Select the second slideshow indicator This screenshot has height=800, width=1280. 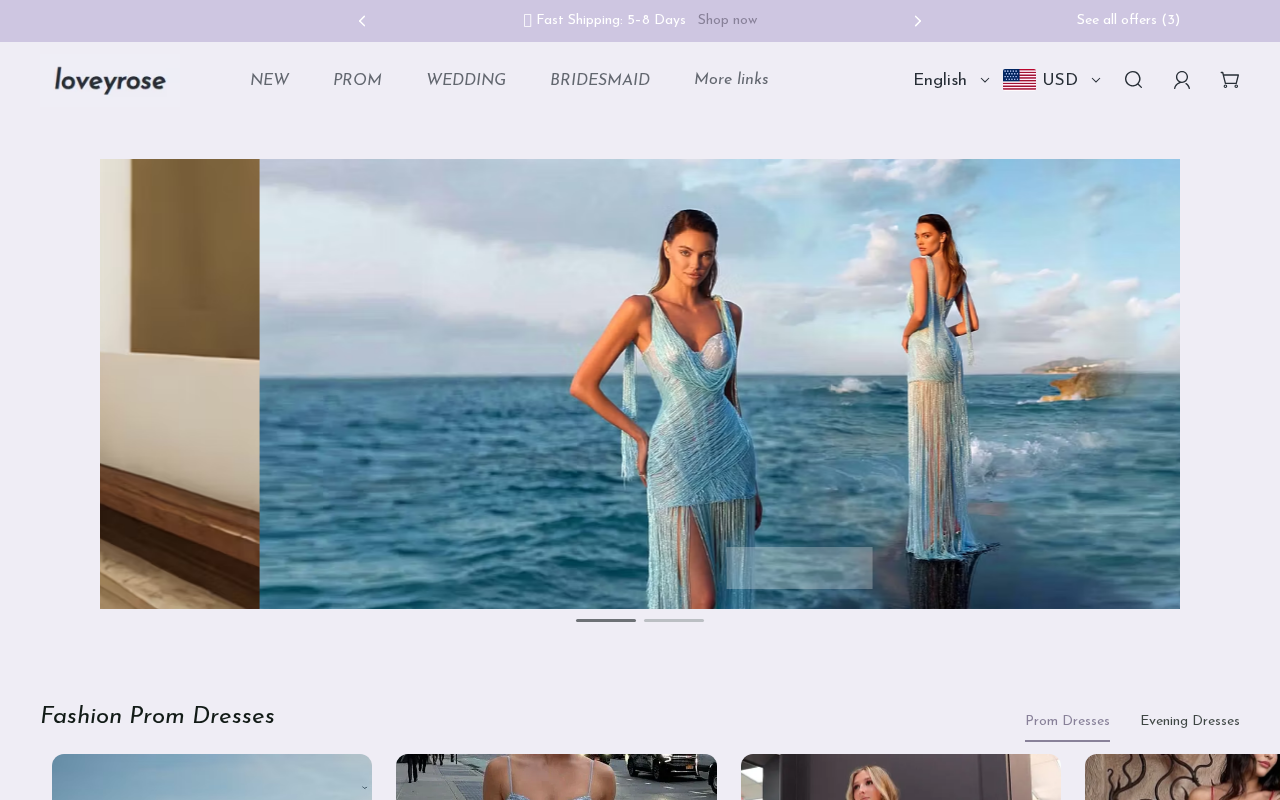click(674, 620)
